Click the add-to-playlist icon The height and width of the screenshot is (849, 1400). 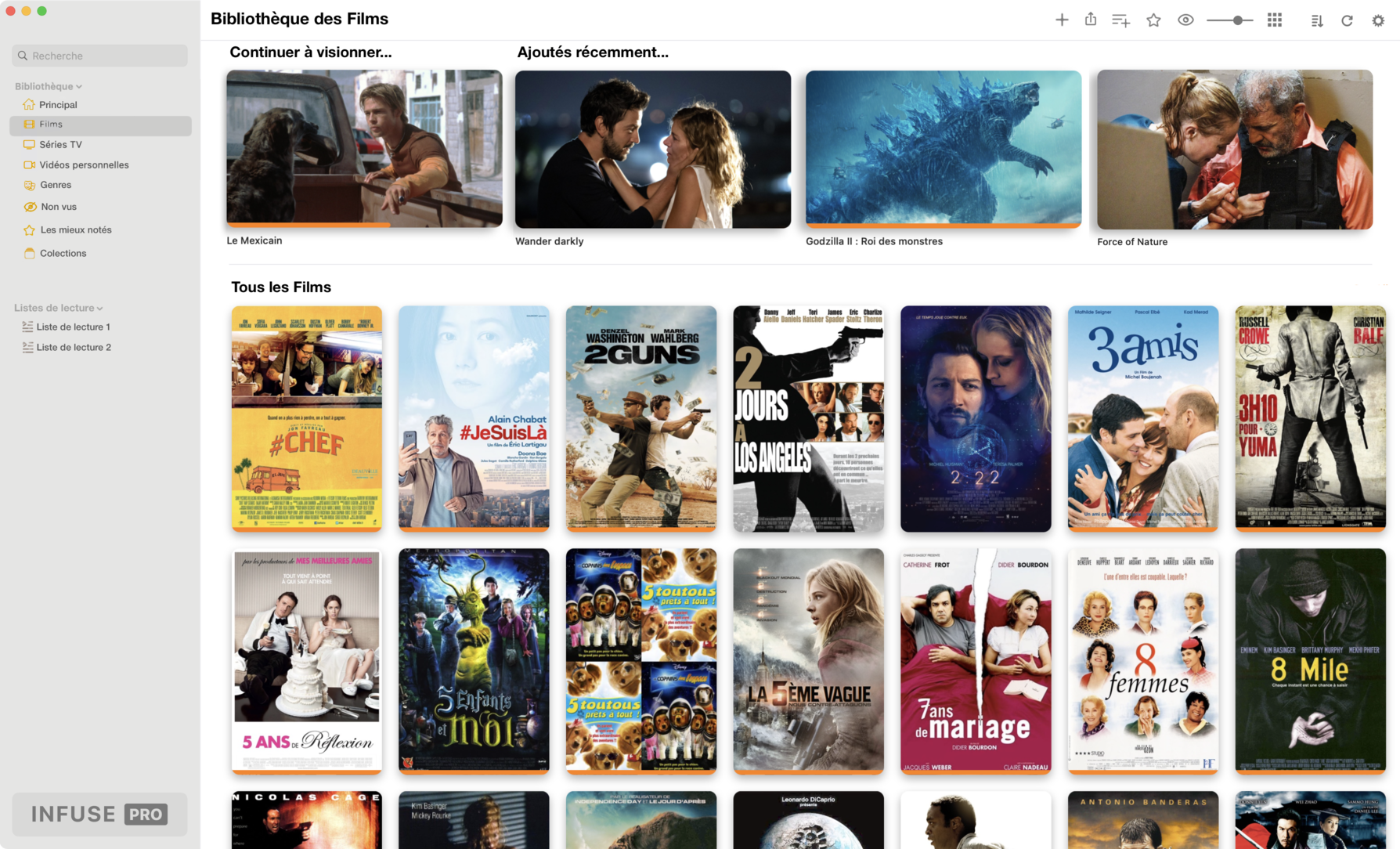[1121, 20]
